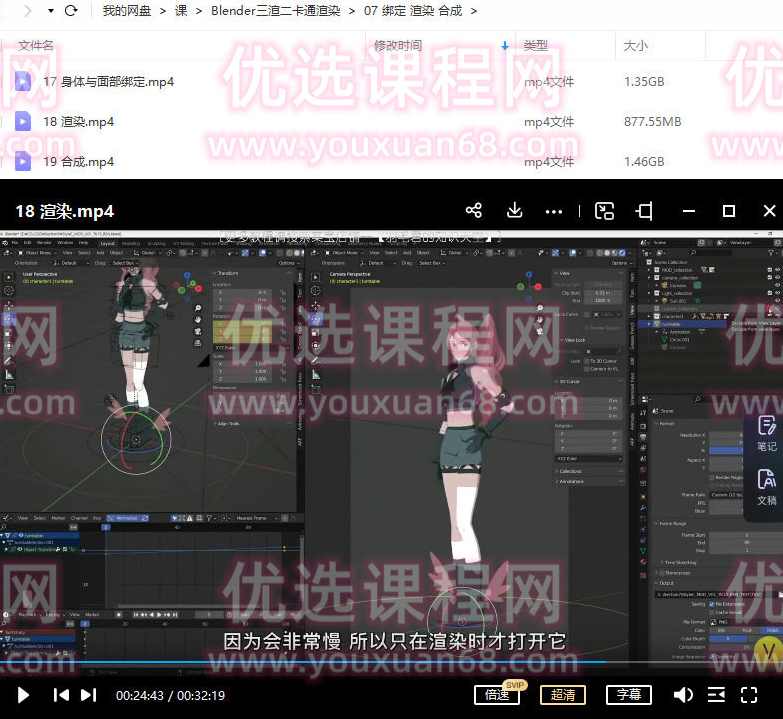Skip to the previous video
This screenshot has height=719, width=783.
(61, 695)
